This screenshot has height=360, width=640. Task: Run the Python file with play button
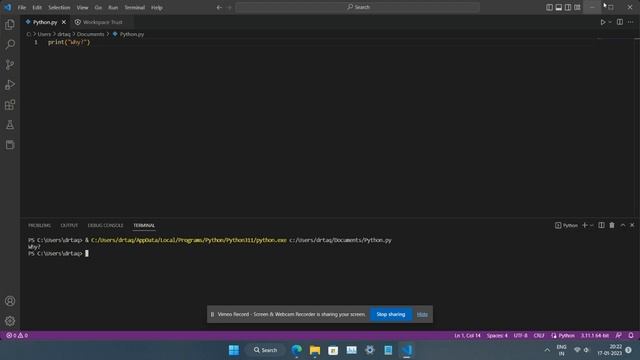[x=602, y=22]
